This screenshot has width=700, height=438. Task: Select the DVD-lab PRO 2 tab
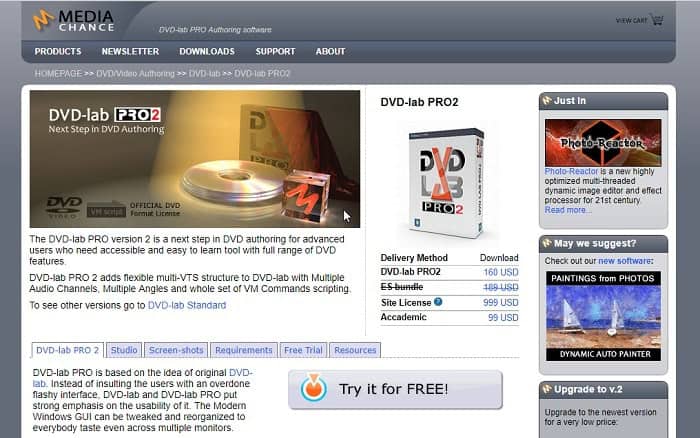tap(67, 350)
